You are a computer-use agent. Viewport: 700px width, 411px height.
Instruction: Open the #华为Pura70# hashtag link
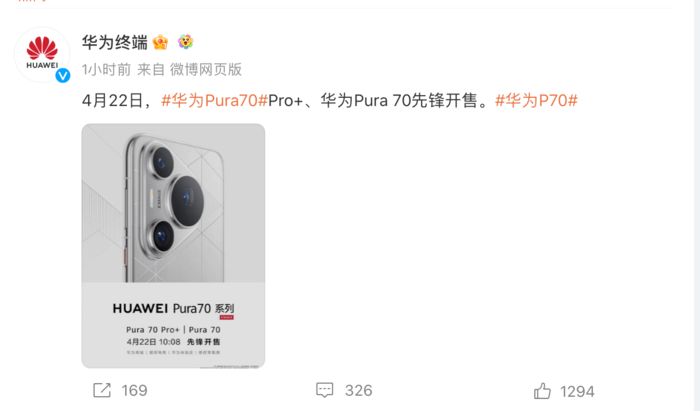click(x=214, y=100)
